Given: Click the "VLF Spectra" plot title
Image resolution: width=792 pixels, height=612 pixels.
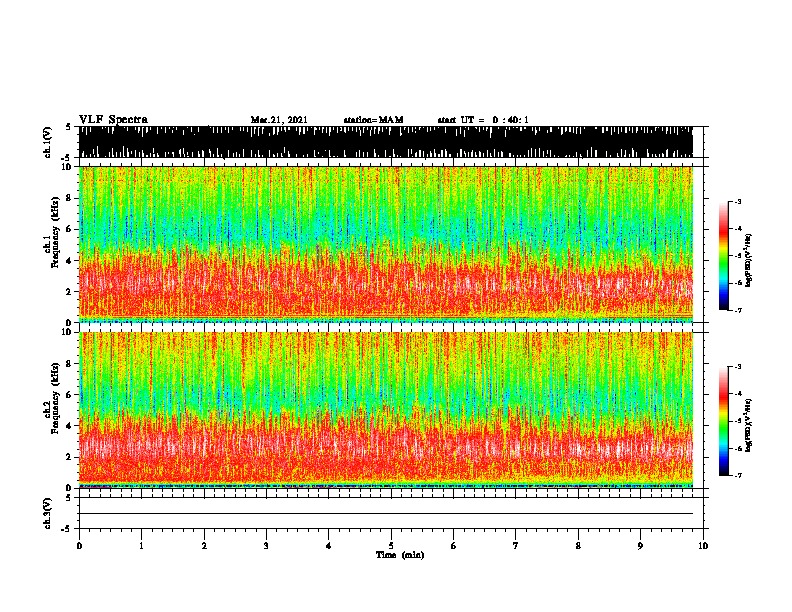Looking at the screenshot, I should pyautogui.click(x=113, y=120).
